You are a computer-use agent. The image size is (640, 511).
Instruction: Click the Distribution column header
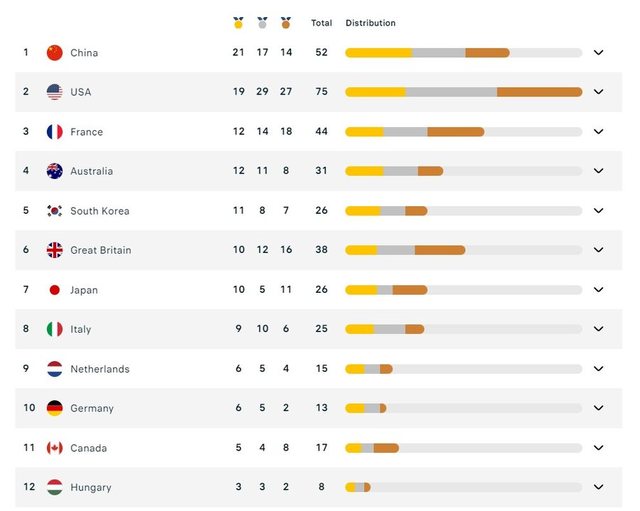click(371, 23)
